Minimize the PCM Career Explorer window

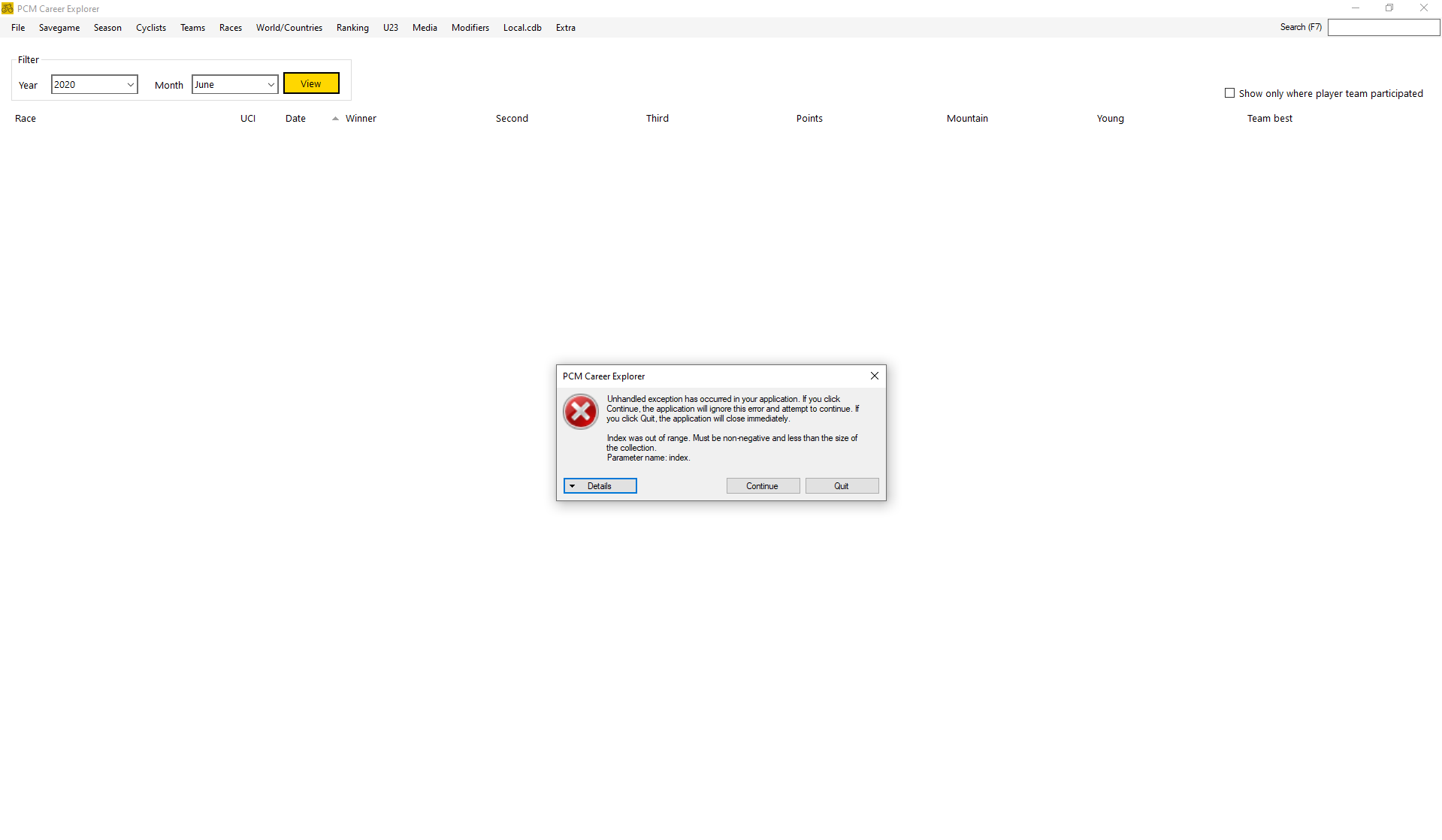point(1355,8)
